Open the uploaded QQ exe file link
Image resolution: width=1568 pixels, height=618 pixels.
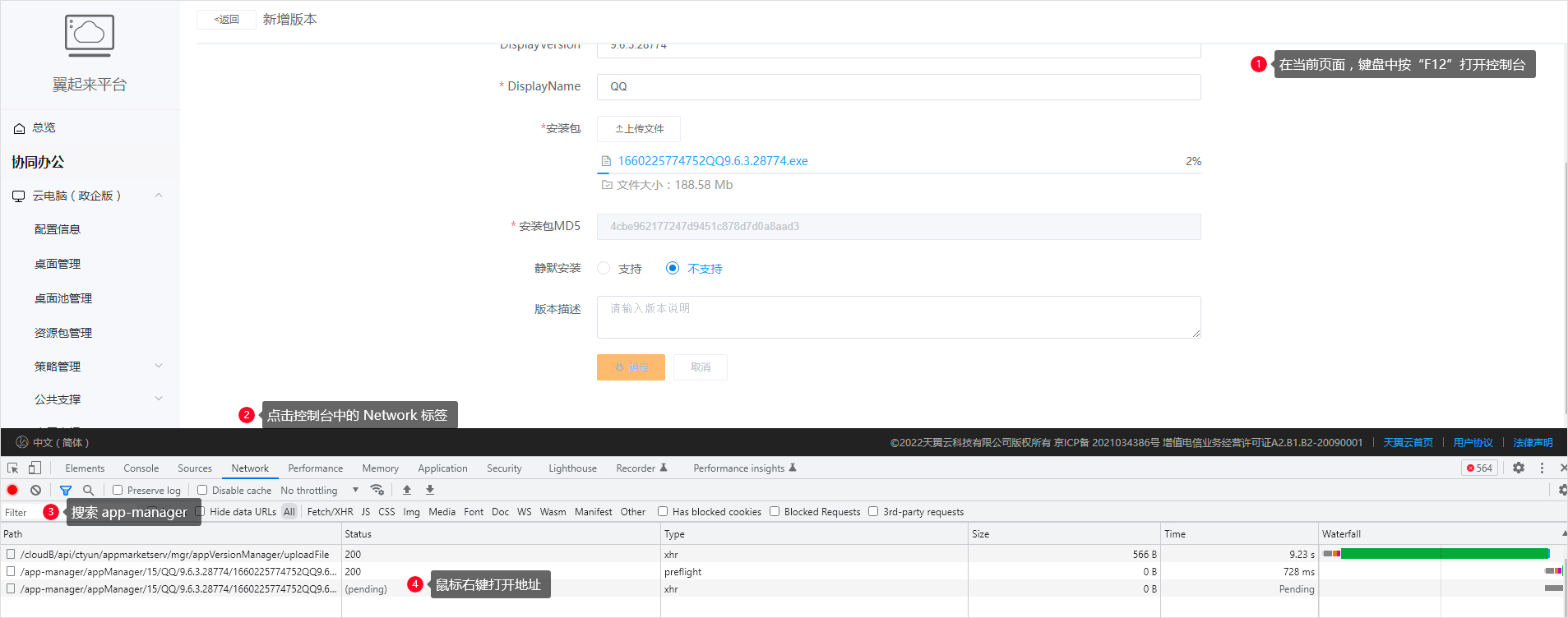pos(712,161)
